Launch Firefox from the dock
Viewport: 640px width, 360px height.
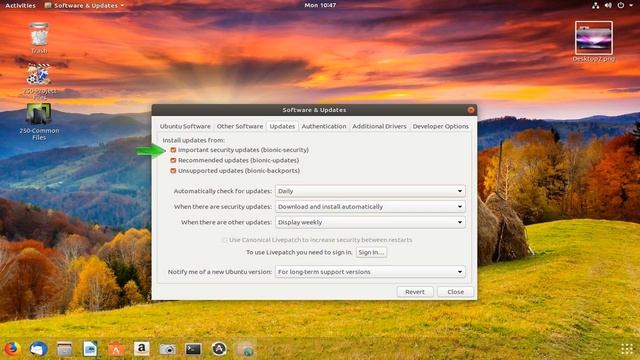pos(12,349)
